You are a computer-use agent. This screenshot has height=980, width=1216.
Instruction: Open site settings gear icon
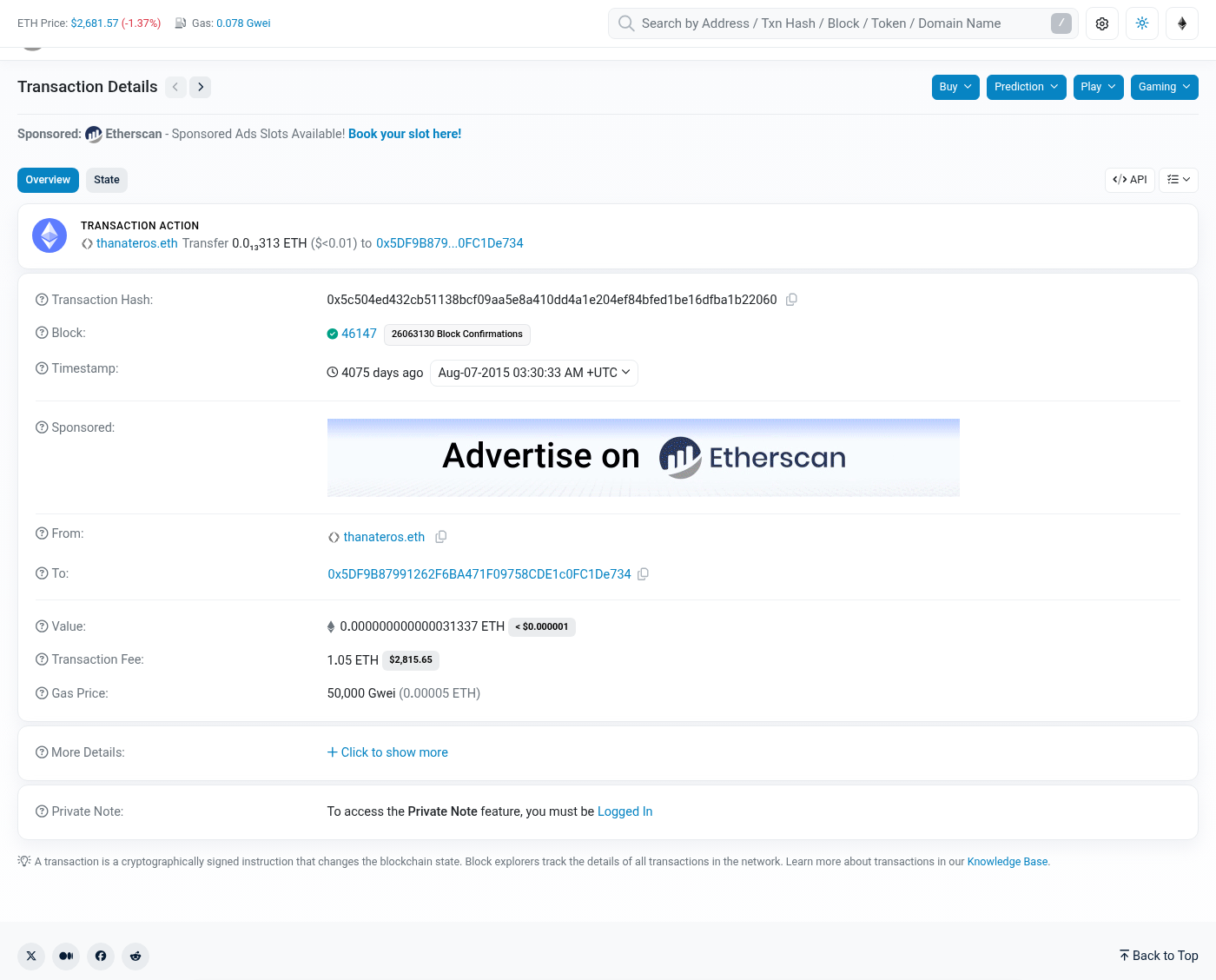click(x=1102, y=23)
